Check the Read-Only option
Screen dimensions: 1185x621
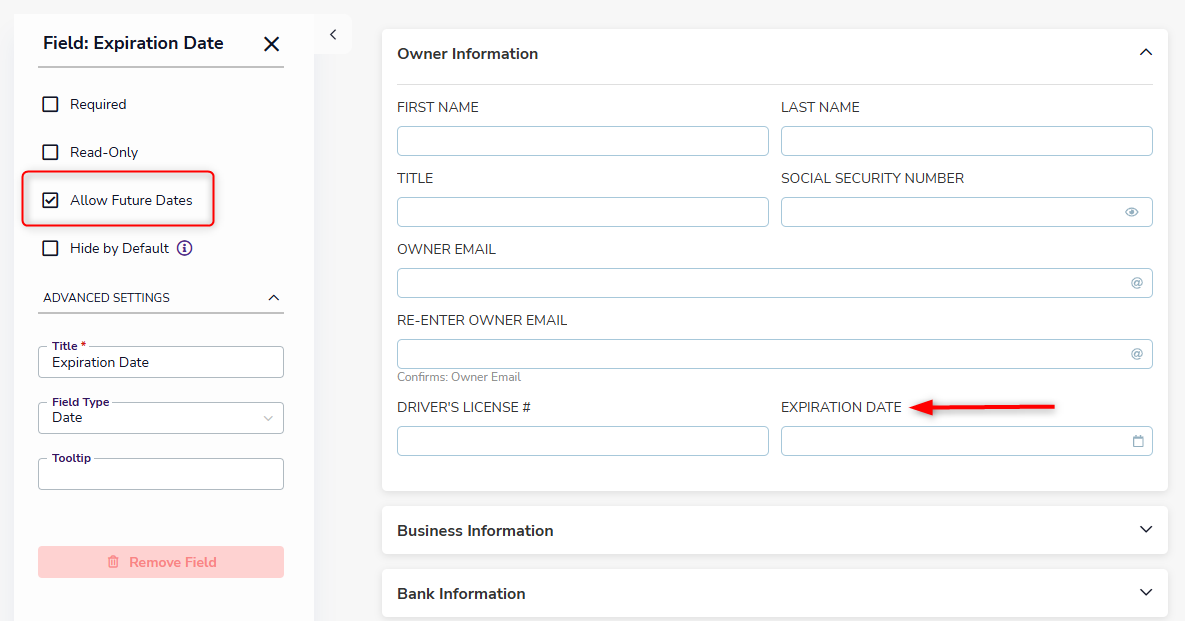pos(51,152)
